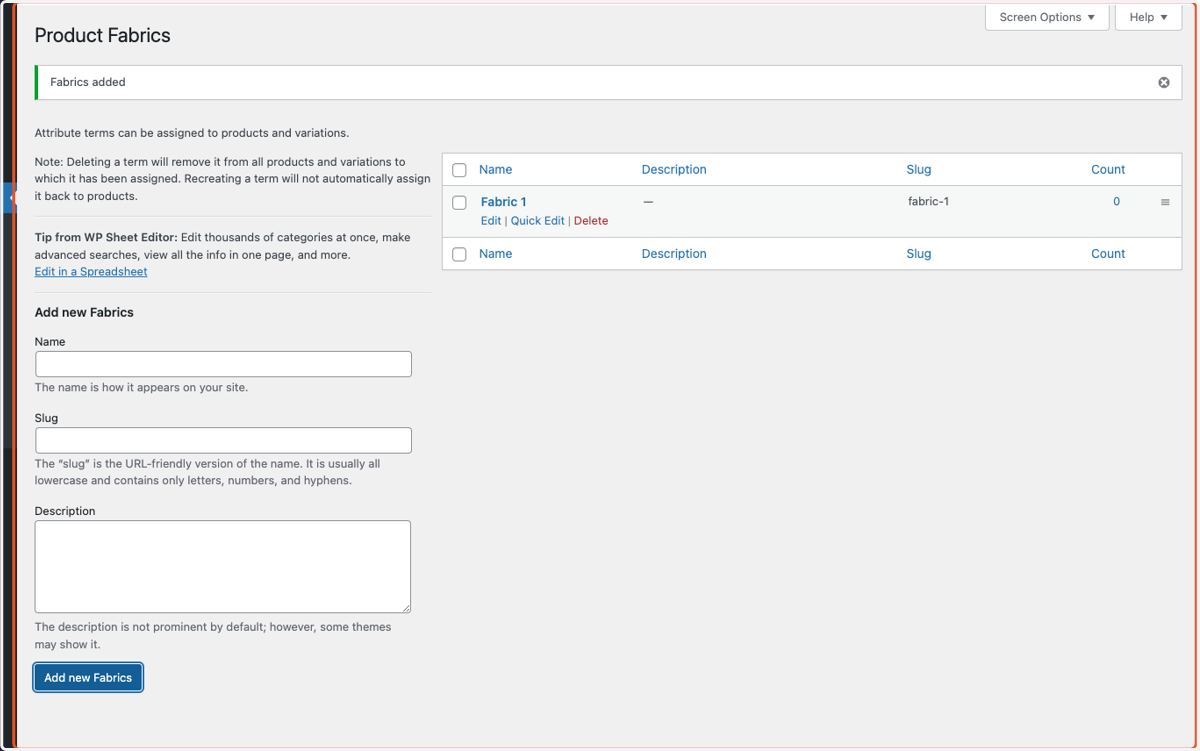Viewport: 1200px width, 751px height.
Task: Open Edit in a Spreadsheet link
Action: 91,271
